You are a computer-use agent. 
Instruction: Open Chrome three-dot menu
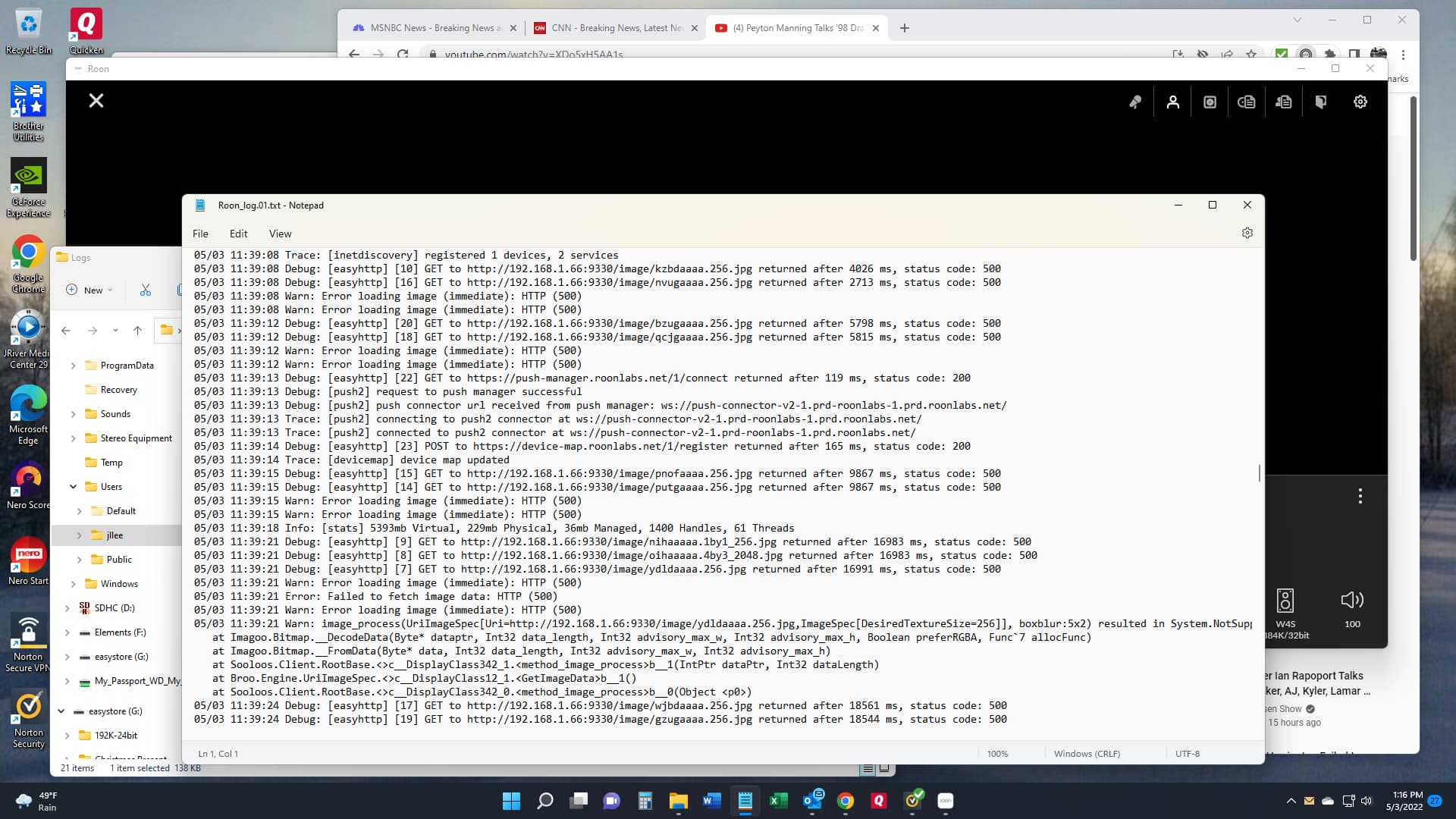click(1404, 55)
